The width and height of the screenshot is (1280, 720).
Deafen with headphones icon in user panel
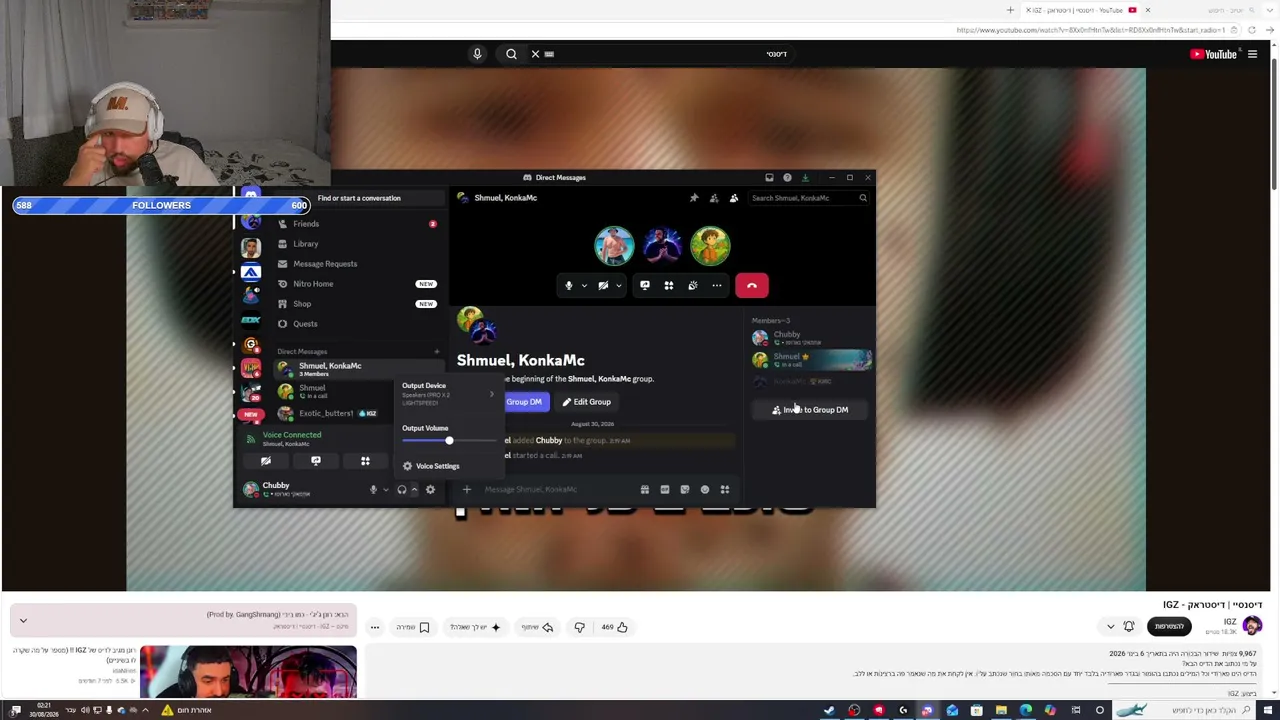click(402, 490)
